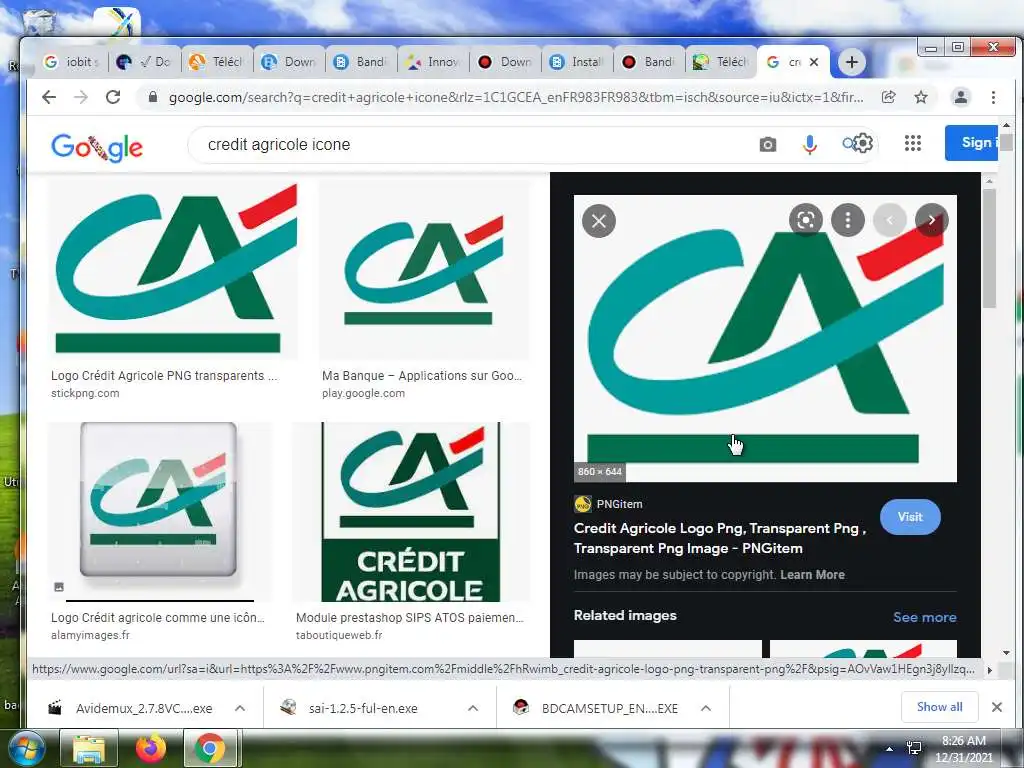
Task: Switch to the Do tab
Action: 145,62
